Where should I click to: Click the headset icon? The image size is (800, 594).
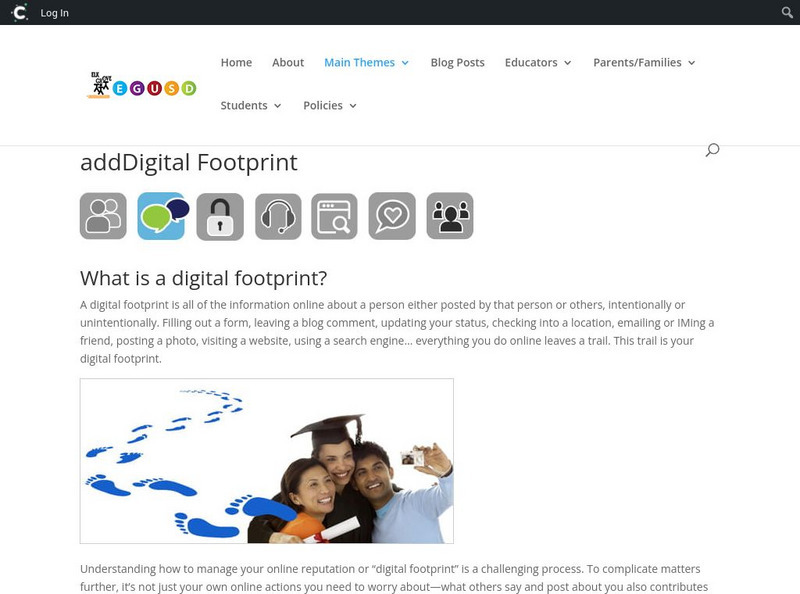click(x=278, y=216)
